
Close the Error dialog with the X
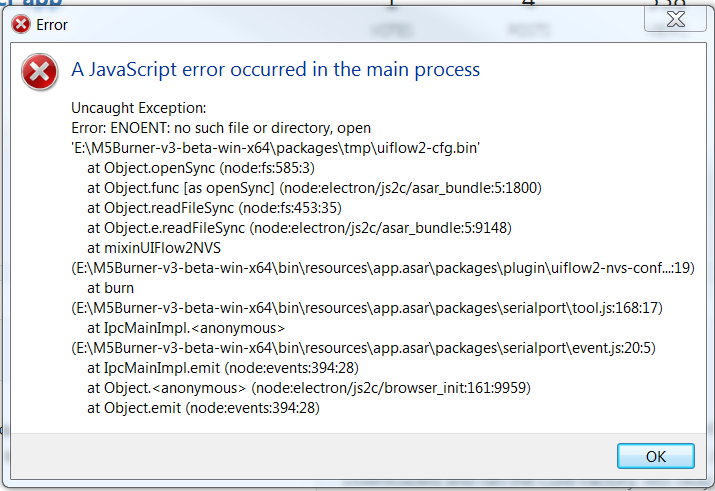(675, 19)
